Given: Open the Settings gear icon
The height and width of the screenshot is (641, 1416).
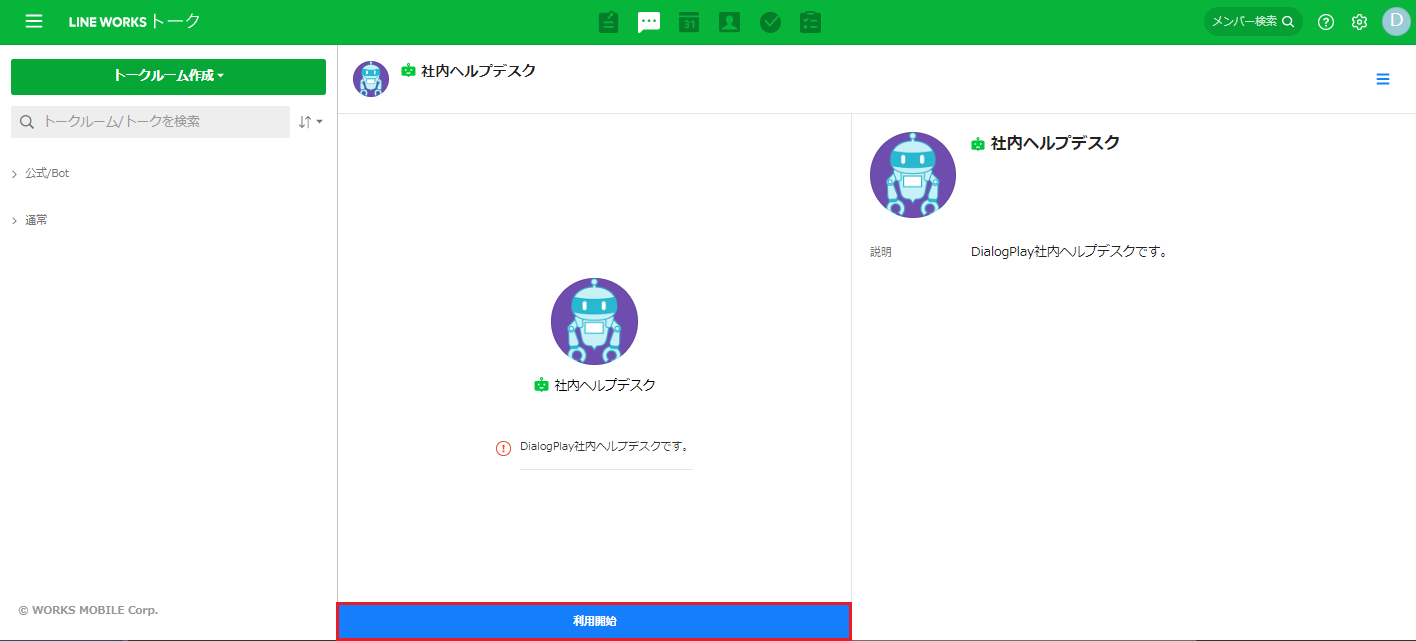Looking at the screenshot, I should (1359, 22).
